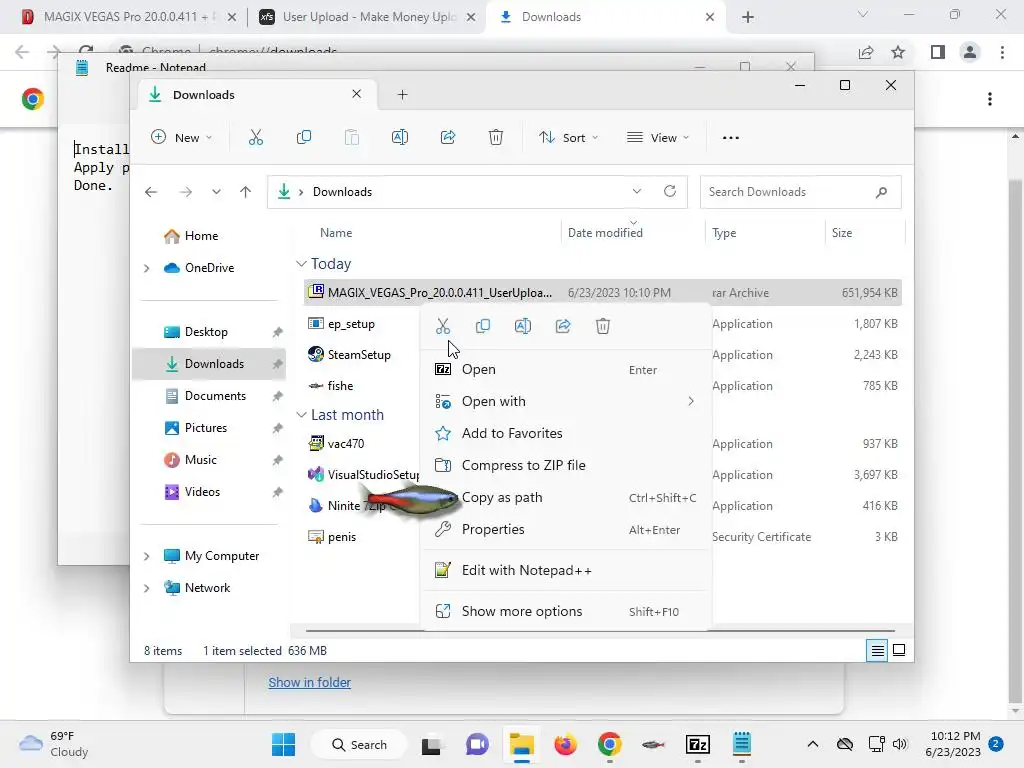
Task: Switch to details view layout icon
Action: 877,650
